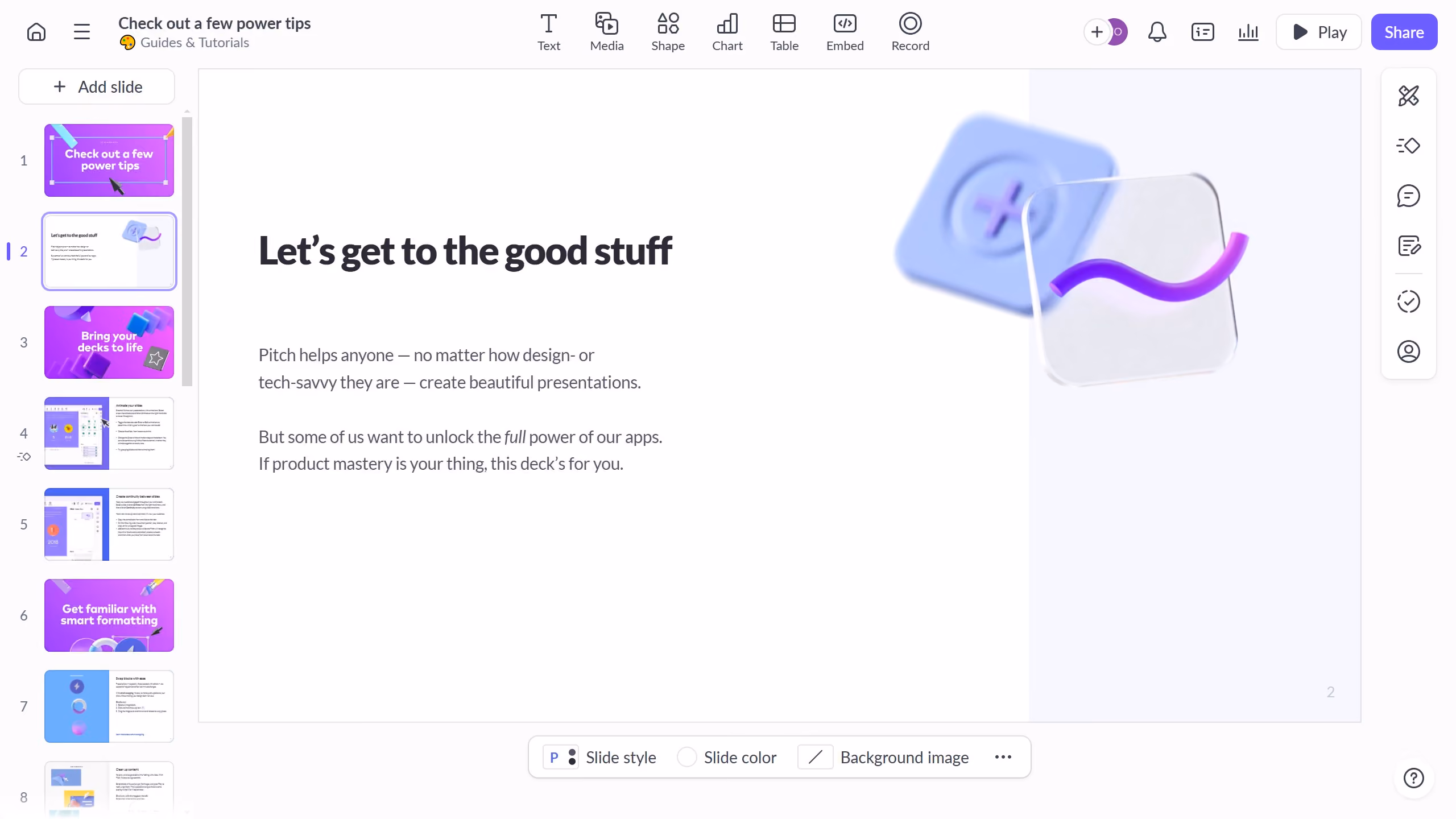Select the heading 'Let's get to the good stuff'
1456x819 pixels.
(x=465, y=251)
